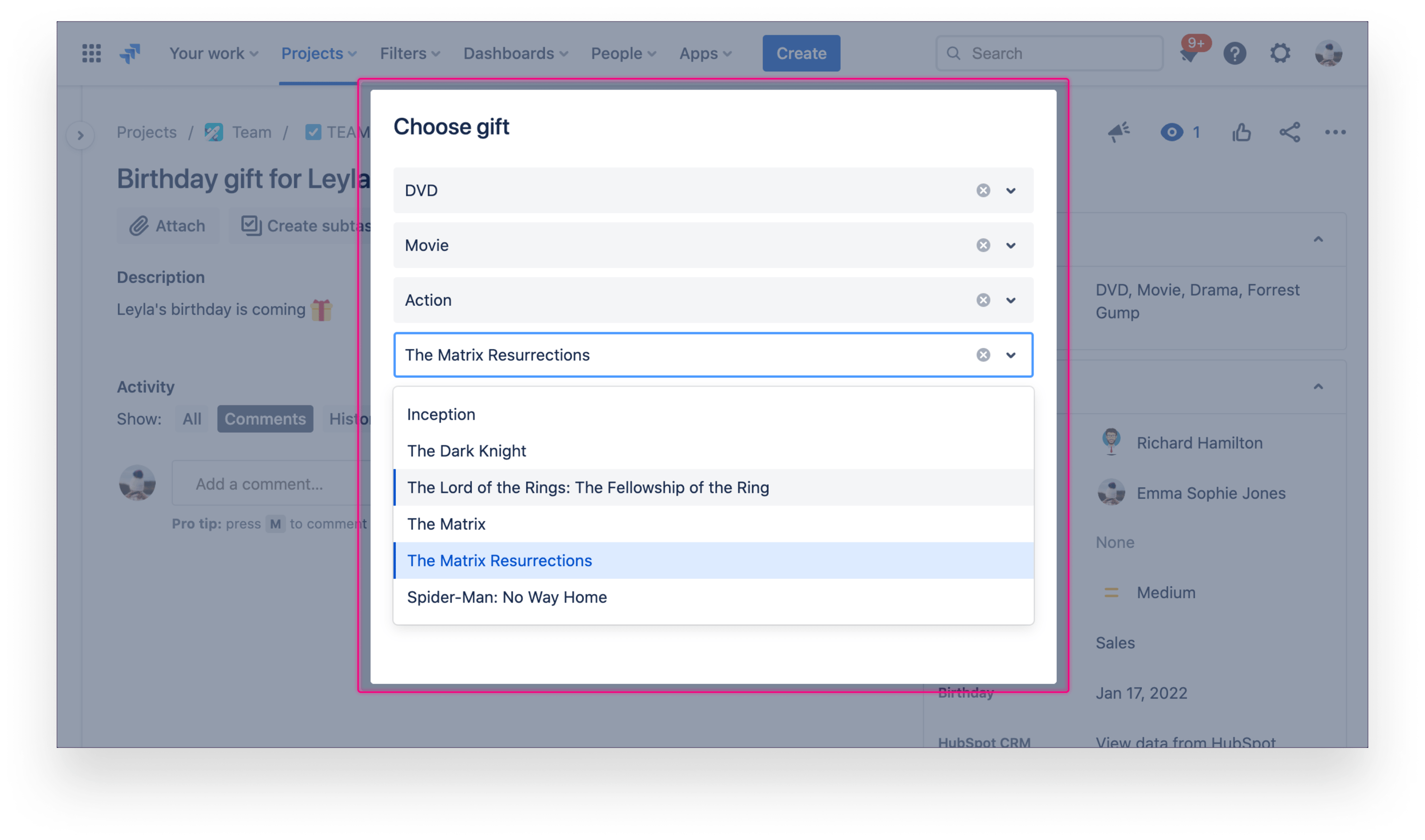Click the Jira logo icon
This screenshot has width=1425, height=840.
(130, 53)
